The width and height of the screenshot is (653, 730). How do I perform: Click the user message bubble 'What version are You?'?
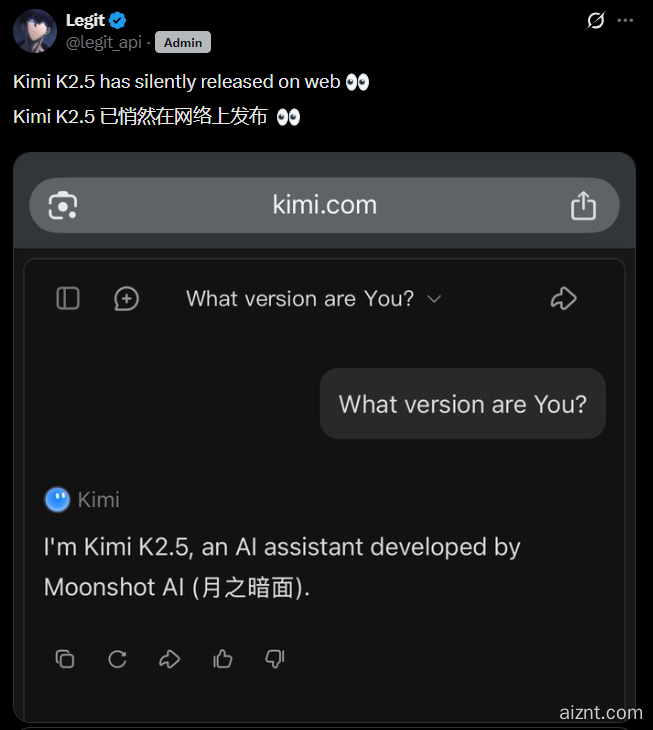pyautogui.click(x=463, y=404)
